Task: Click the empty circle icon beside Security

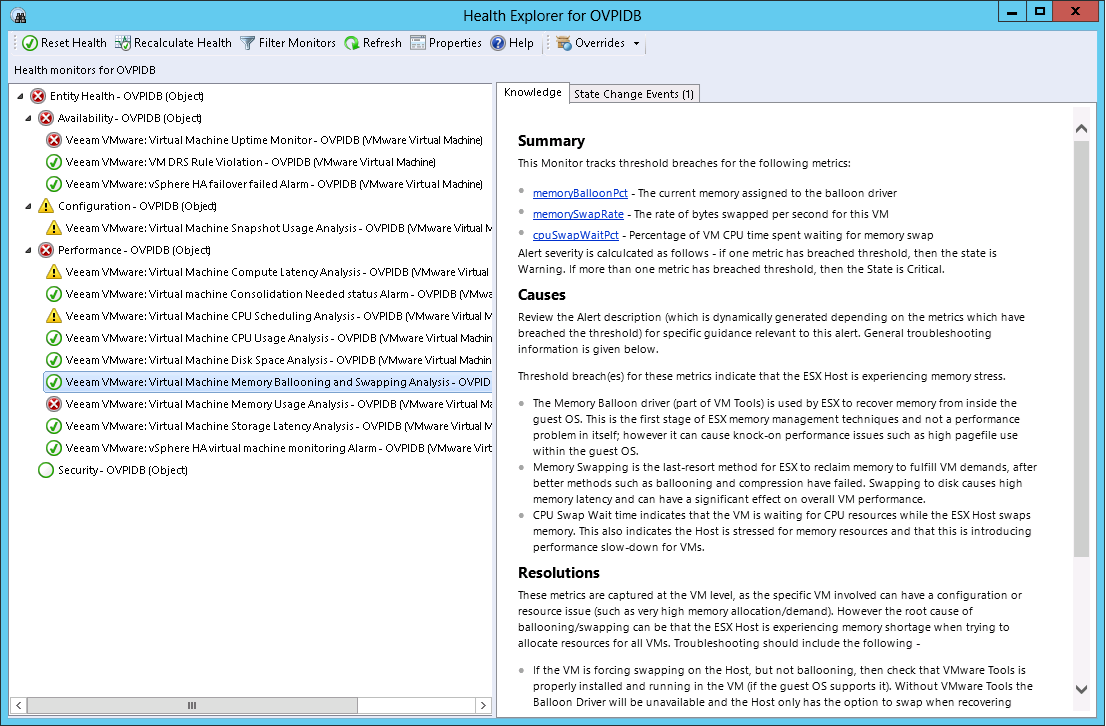Action: 46,470
